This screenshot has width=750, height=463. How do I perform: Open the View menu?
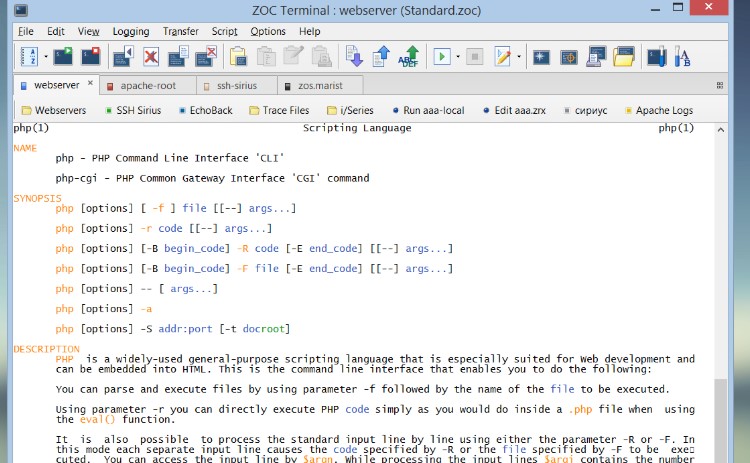click(x=88, y=32)
